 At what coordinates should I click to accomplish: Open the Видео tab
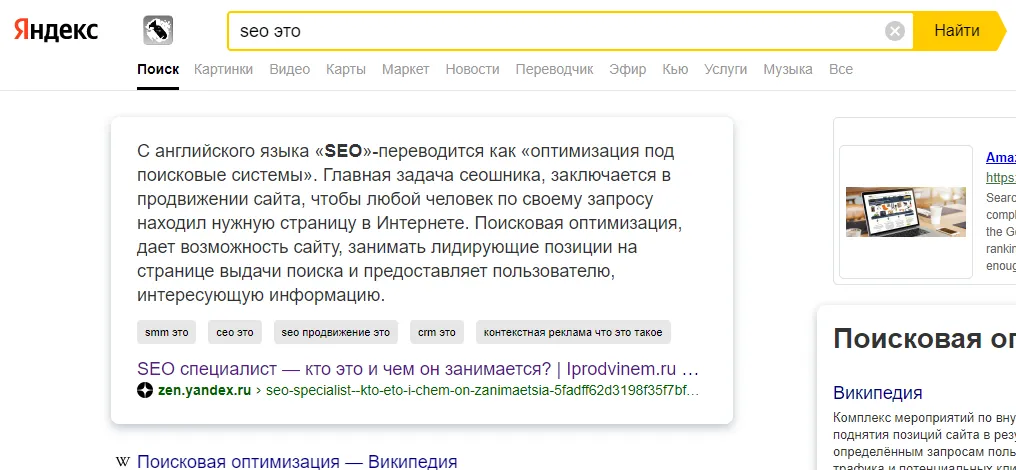(x=290, y=69)
